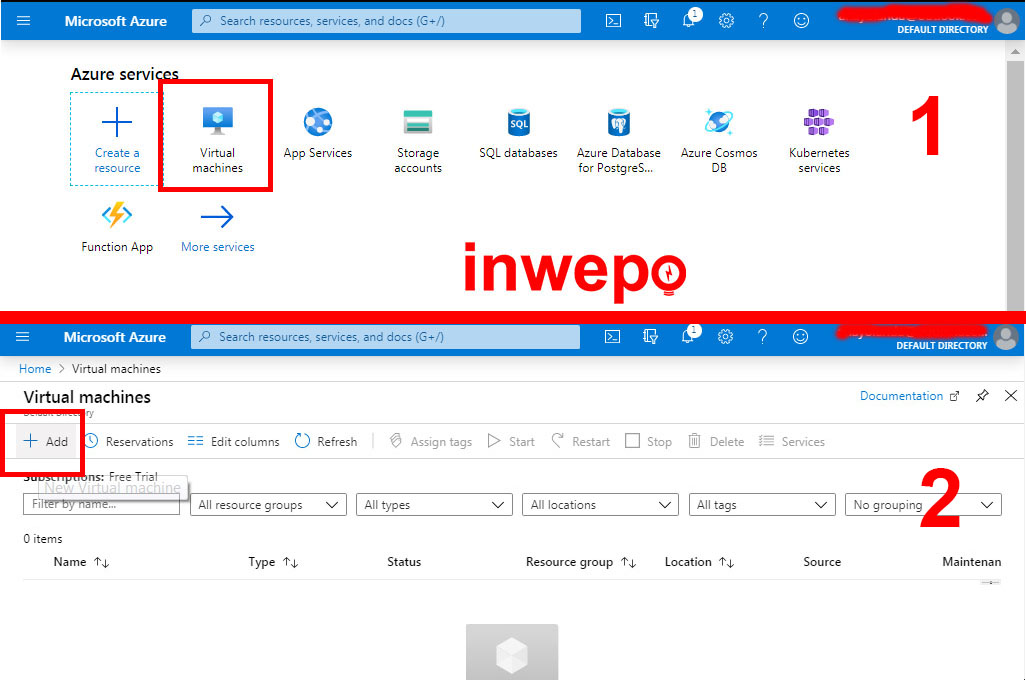
Task: Click Edit columns
Action: [234, 442]
